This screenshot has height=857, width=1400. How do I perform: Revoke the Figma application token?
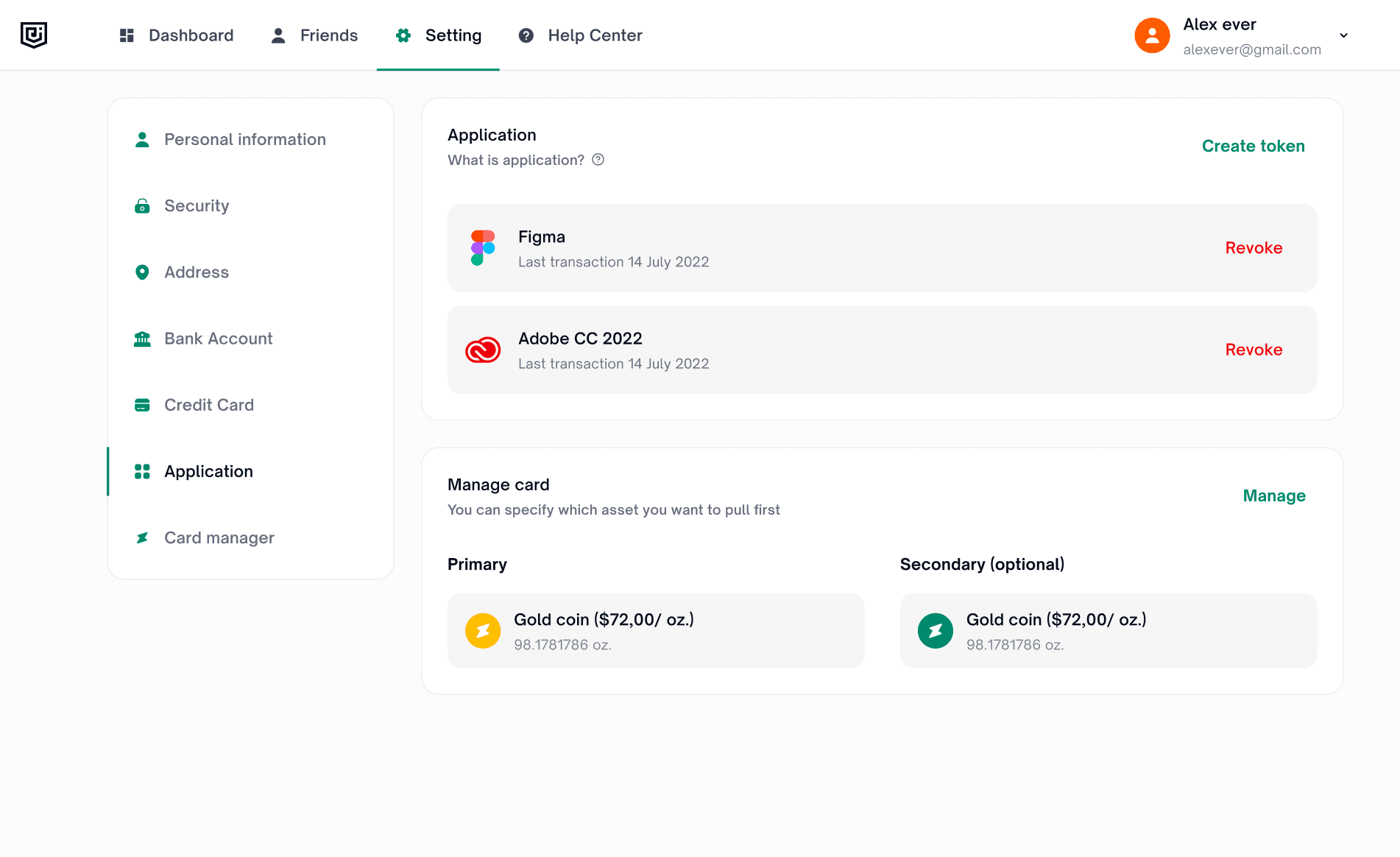point(1254,248)
